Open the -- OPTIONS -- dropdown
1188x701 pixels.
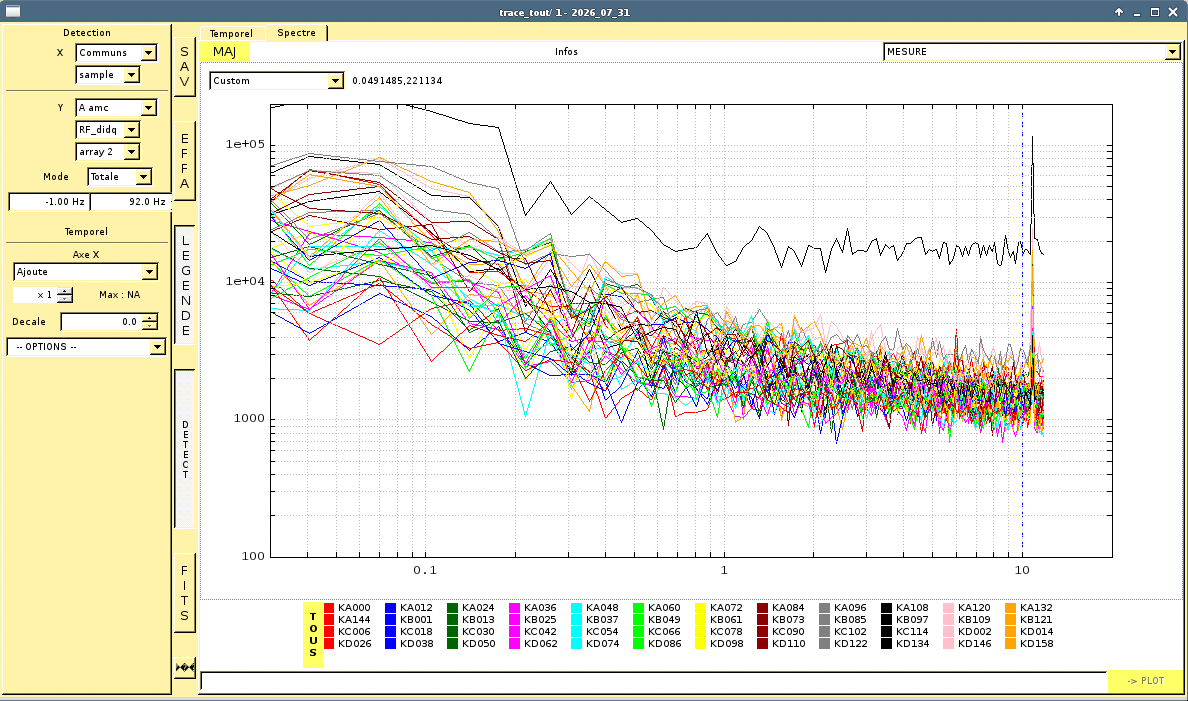click(x=86, y=346)
